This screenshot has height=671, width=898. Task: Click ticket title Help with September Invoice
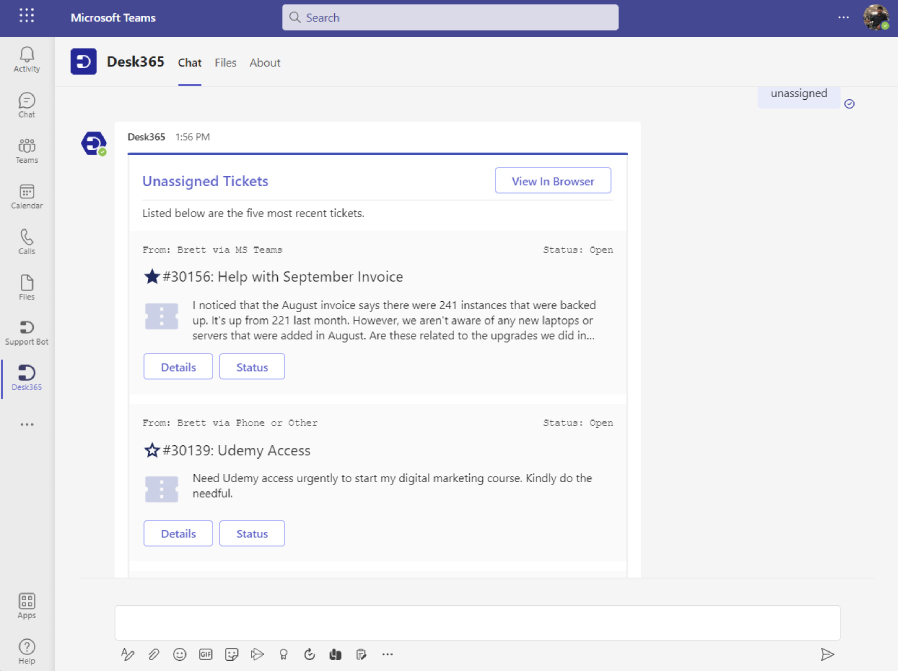(x=310, y=277)
